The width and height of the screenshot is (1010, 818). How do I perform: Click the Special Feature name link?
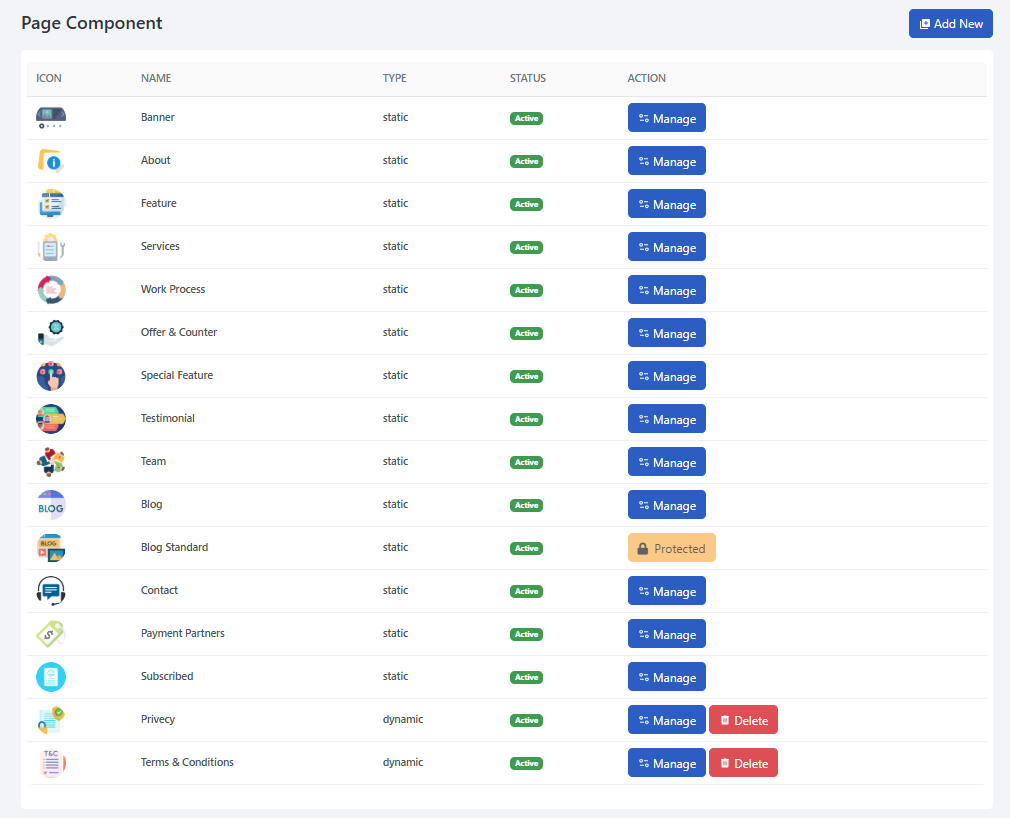click(177, 375)
